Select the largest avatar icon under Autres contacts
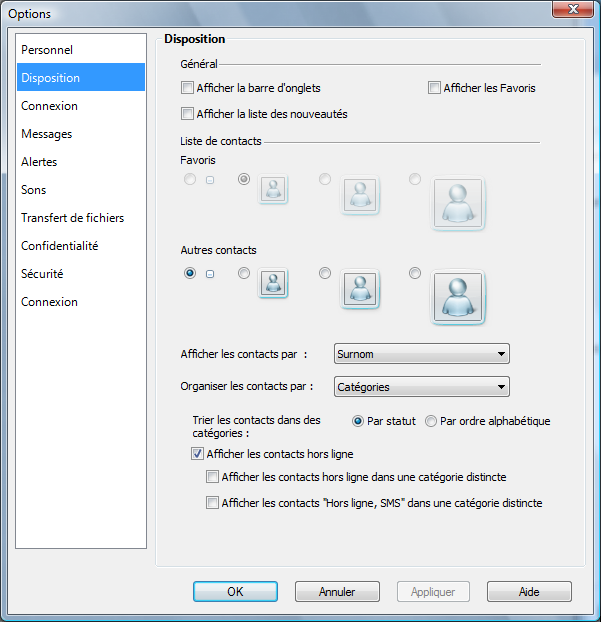Viewport: 601px width, 622px height. tap(458, 298)
